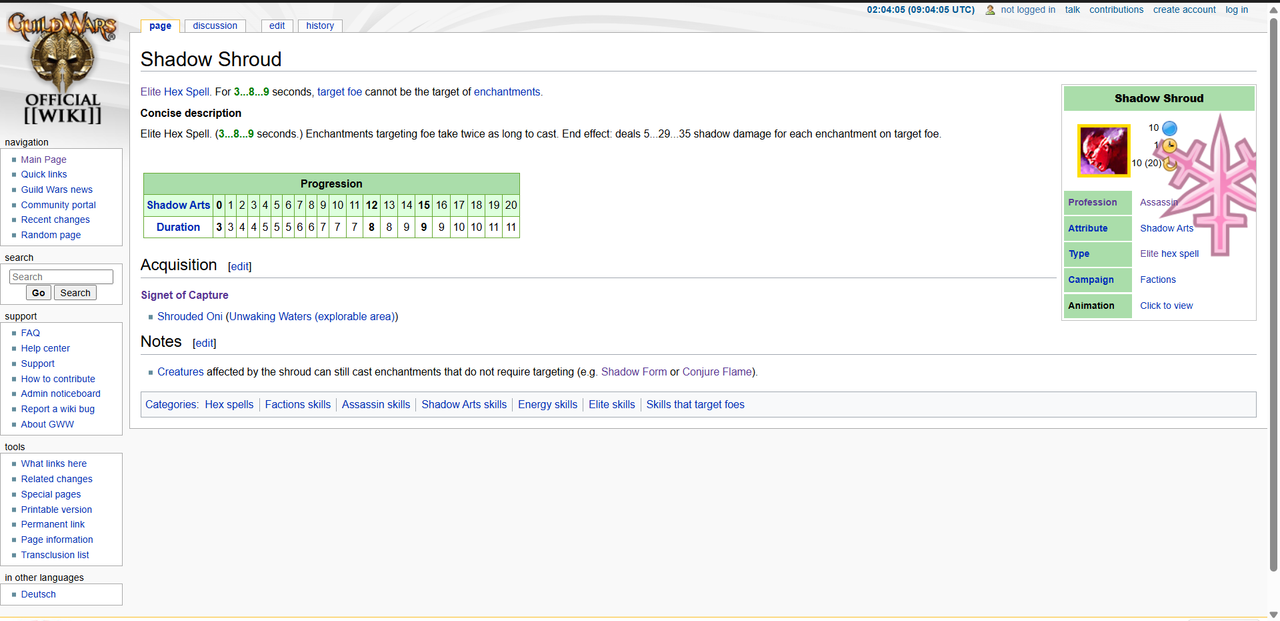
Task: Open Special pages
Action: point(51,495)
